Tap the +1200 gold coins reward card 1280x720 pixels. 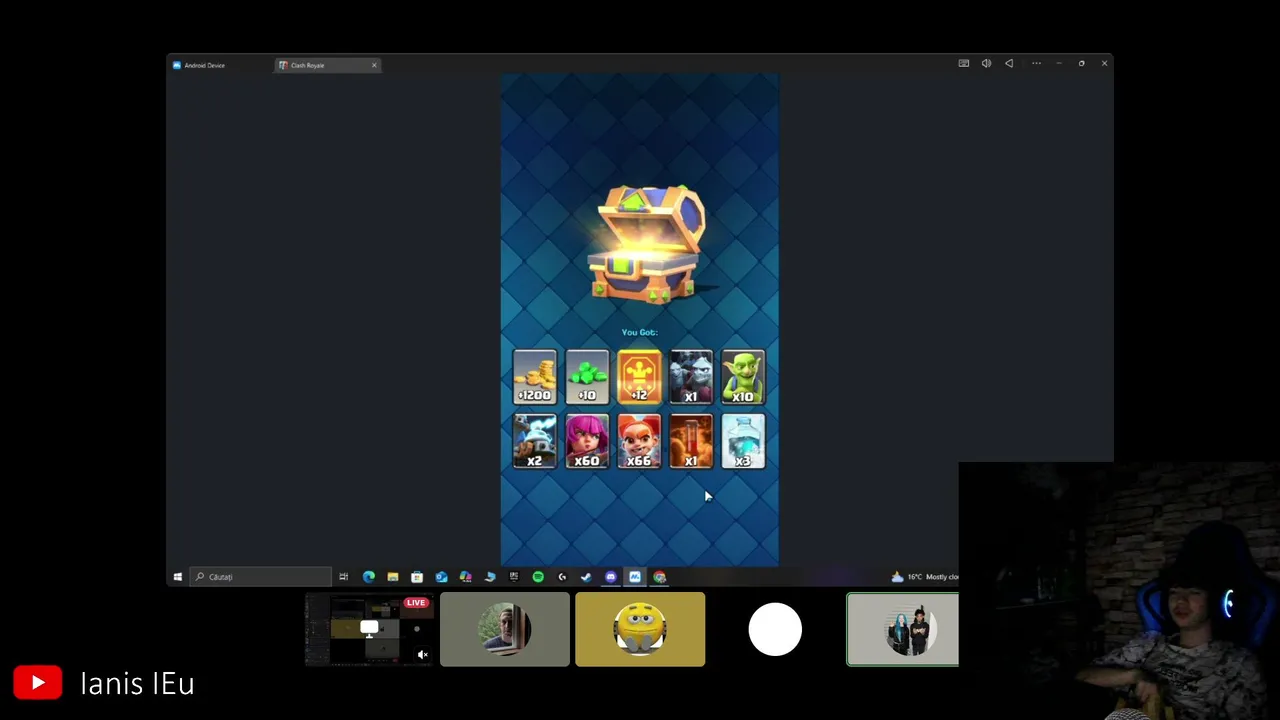point(535,376)
